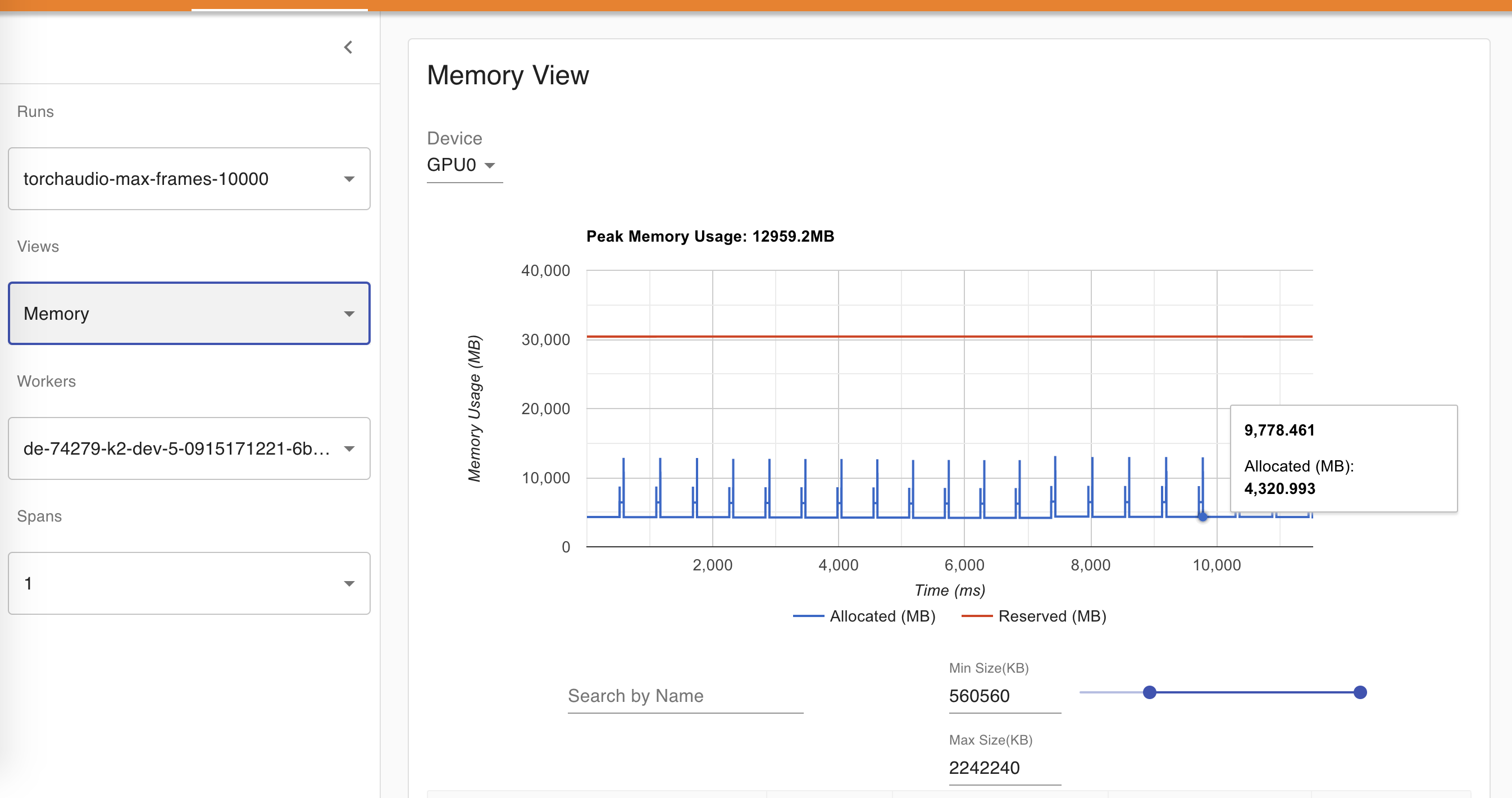Click the left size slider handle
Image resolution: width=1512 pixels, height=798 pixels.
pos(1149,692)
